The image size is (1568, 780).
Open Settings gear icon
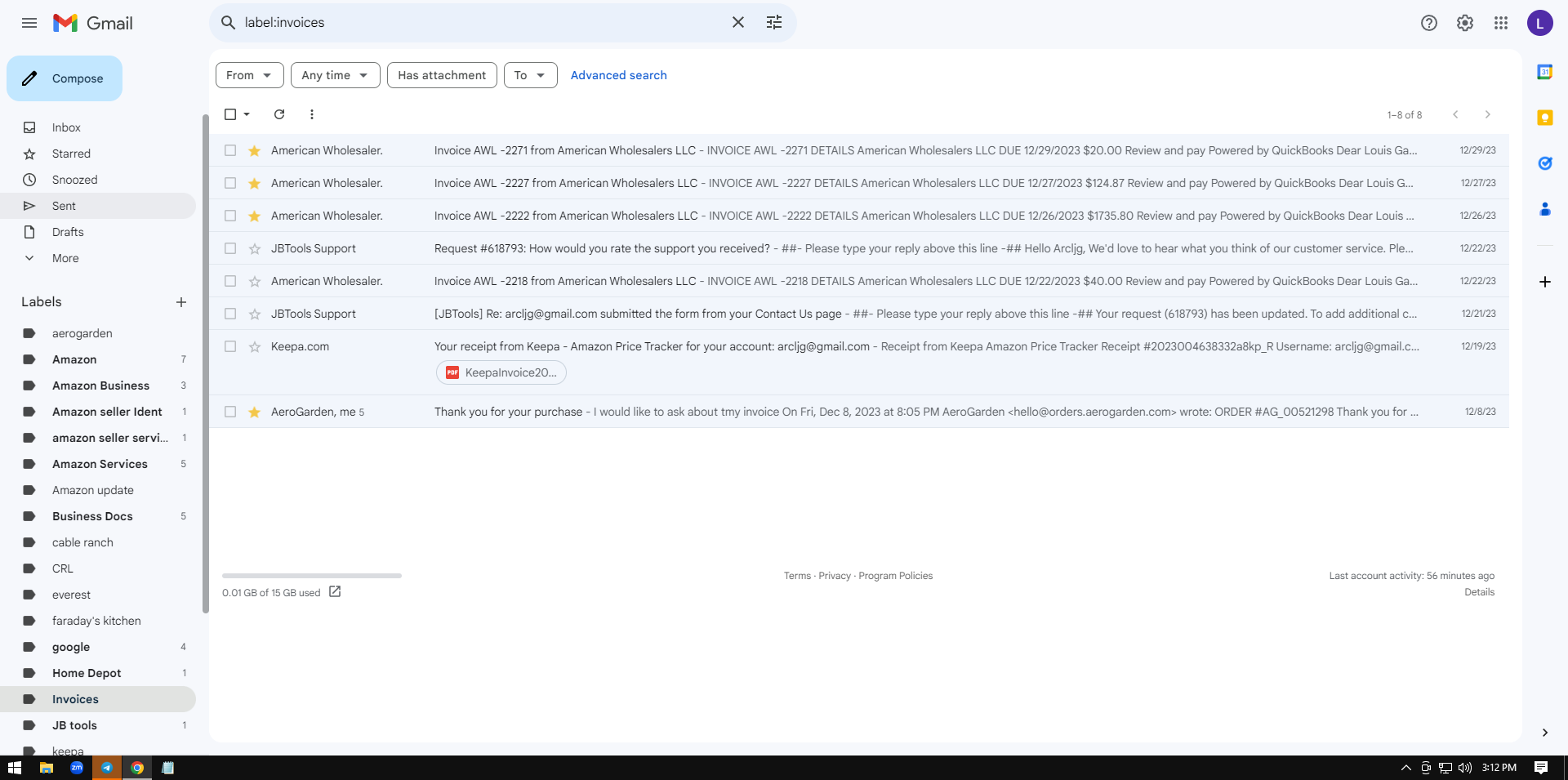pyautogui.click(x=1465, y=23)
